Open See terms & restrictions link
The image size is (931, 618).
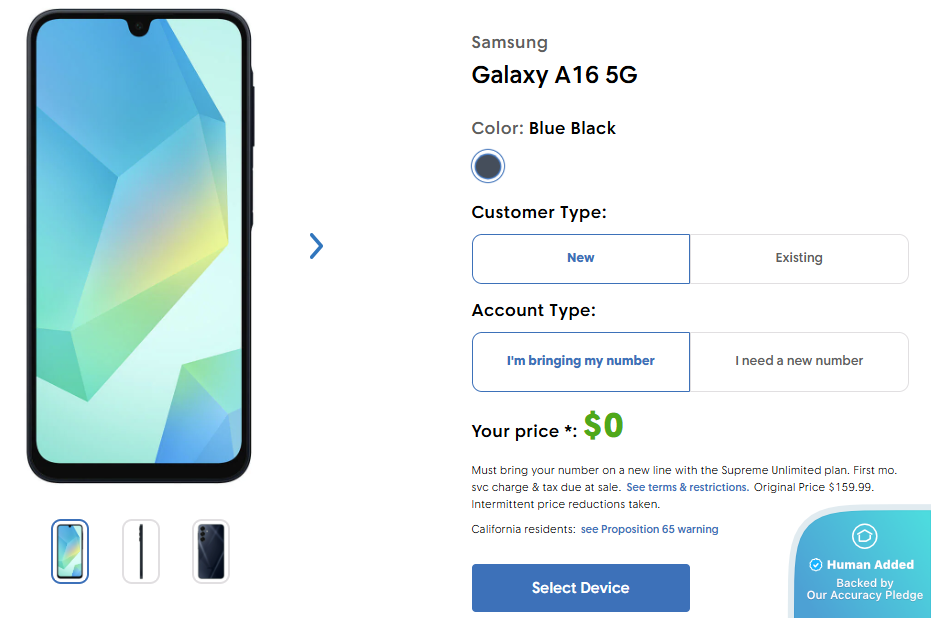click(x=688, y=487)
